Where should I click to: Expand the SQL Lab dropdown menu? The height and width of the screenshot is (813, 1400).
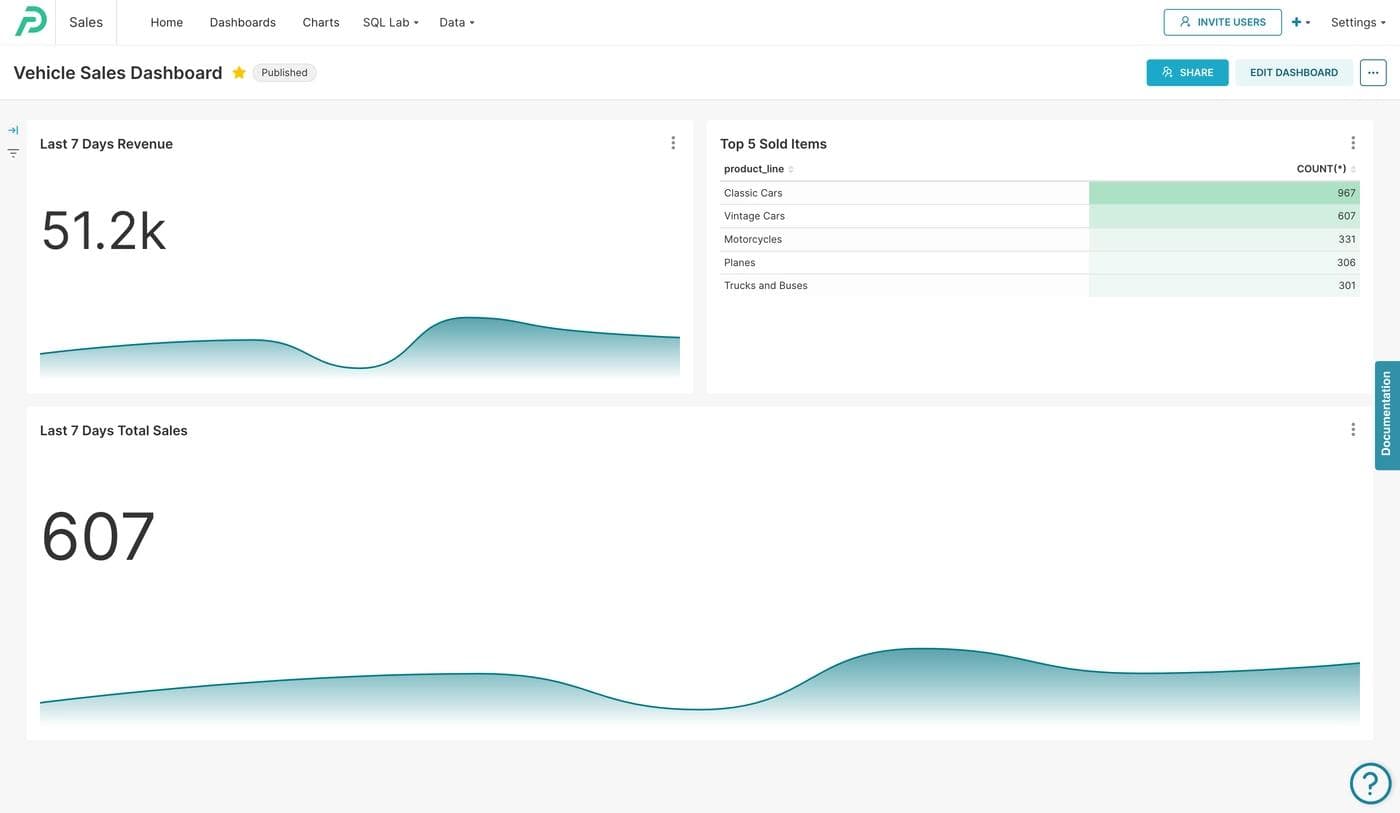[x=390, y=22]
